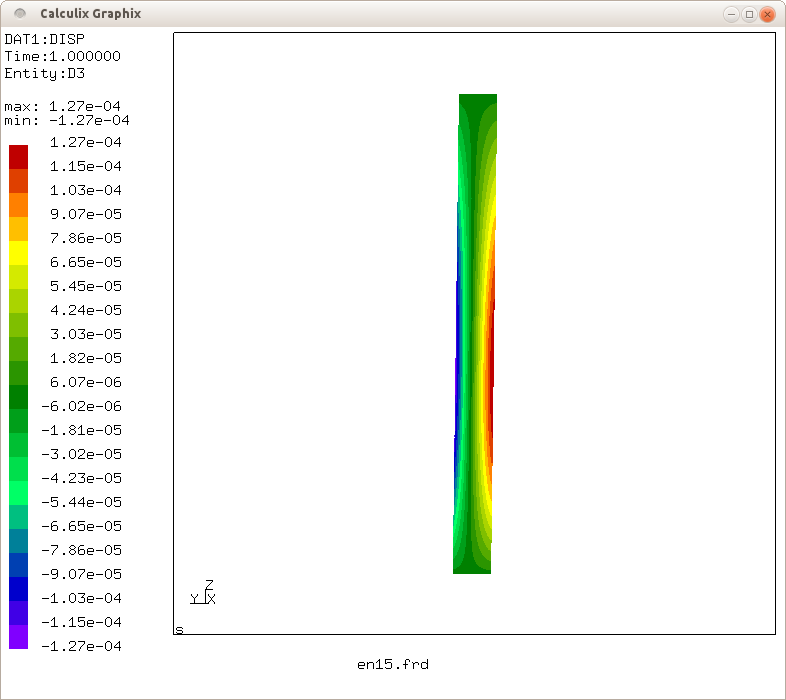Click the orange legend color band
Viewport: 786px width, 700px height.
coord(19,205)
